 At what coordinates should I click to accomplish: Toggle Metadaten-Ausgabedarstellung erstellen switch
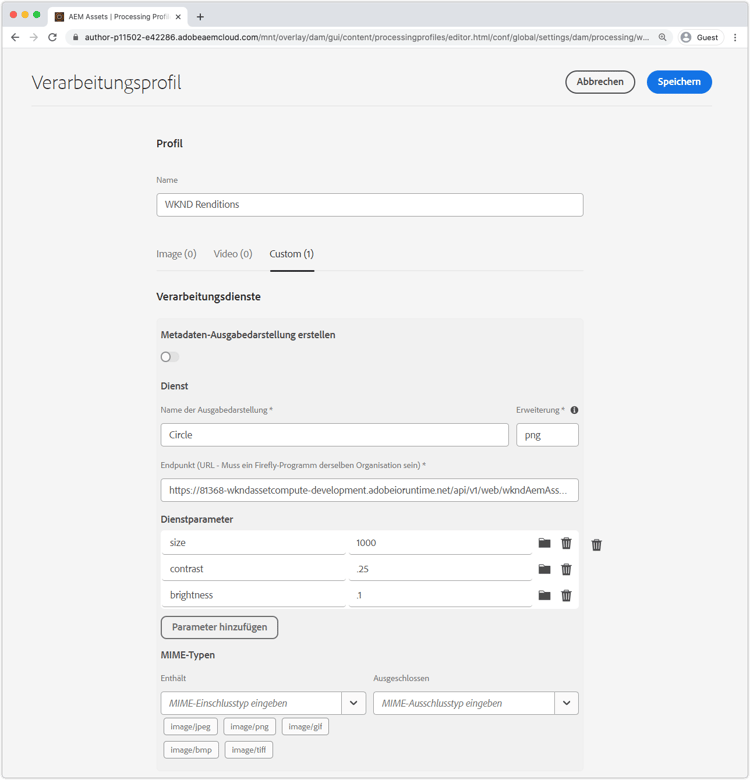coord(170,357)
